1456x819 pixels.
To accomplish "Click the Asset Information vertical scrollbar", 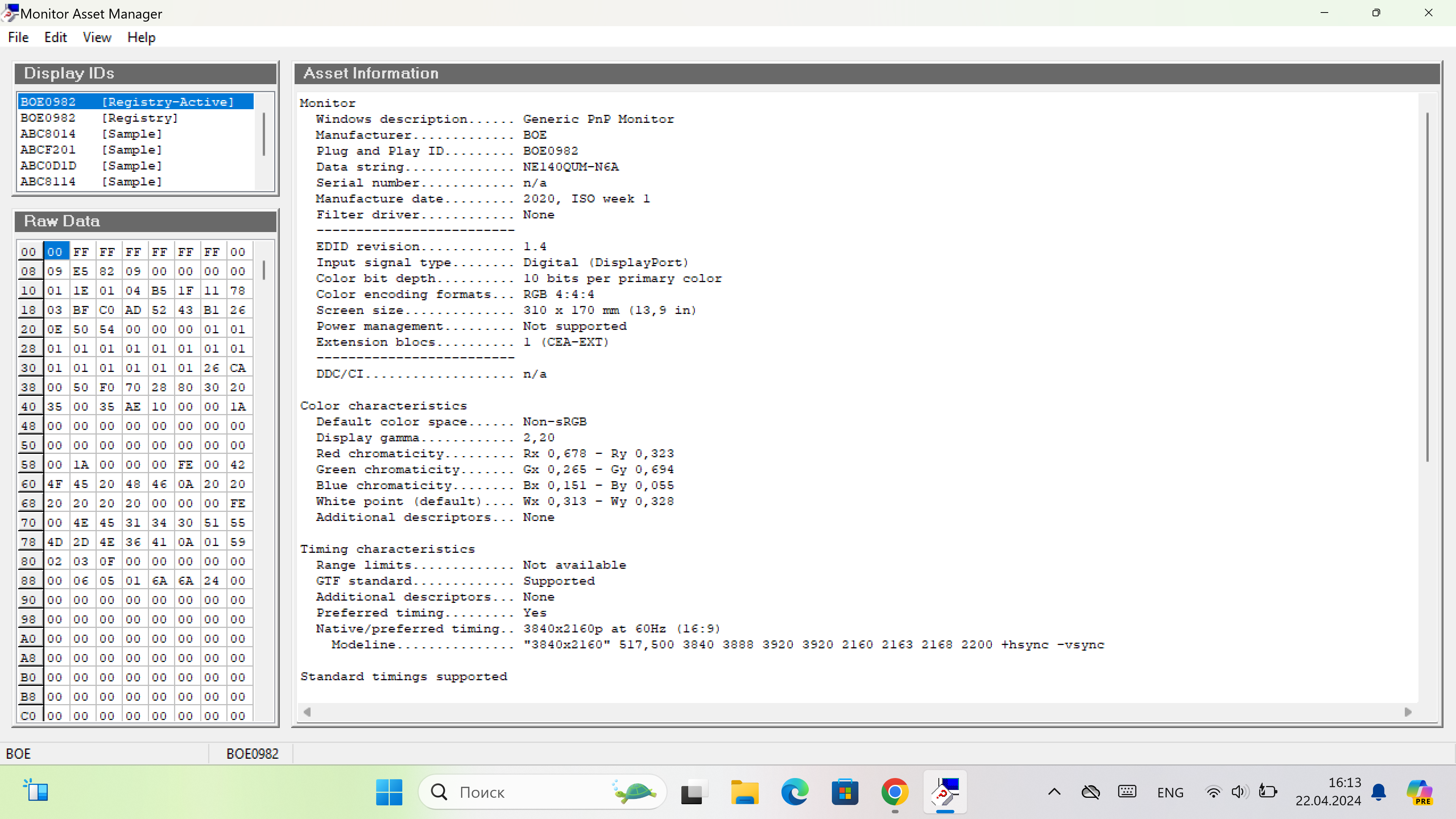I will tap(1427, 287).
